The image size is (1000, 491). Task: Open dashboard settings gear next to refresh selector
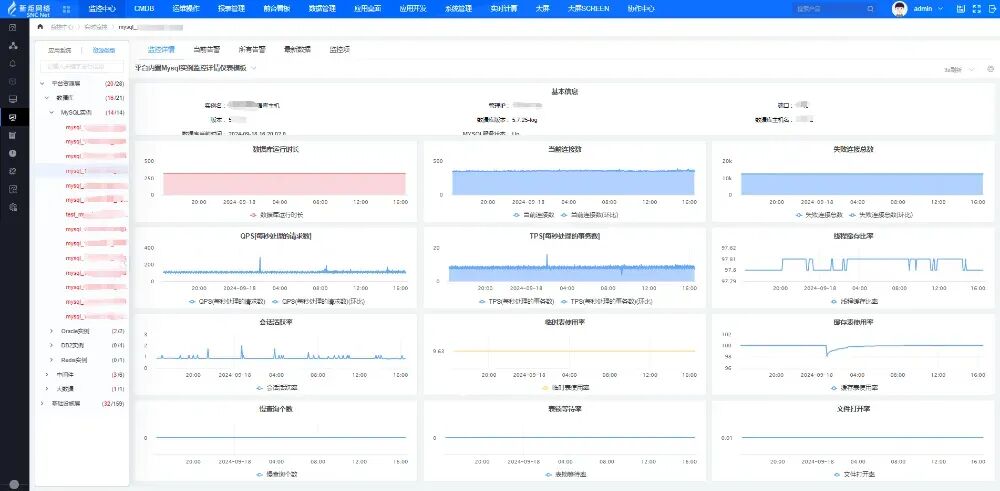click(x=990, y=69)
